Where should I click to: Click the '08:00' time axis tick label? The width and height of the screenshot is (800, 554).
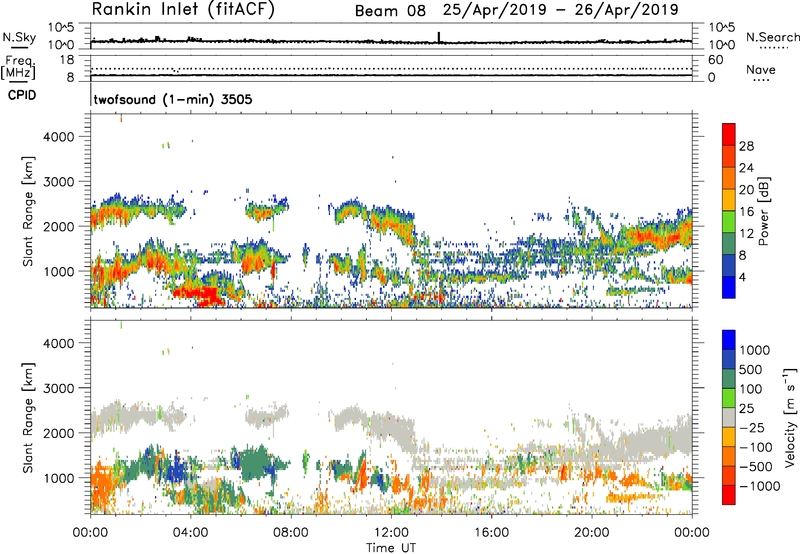click(291, 533)
